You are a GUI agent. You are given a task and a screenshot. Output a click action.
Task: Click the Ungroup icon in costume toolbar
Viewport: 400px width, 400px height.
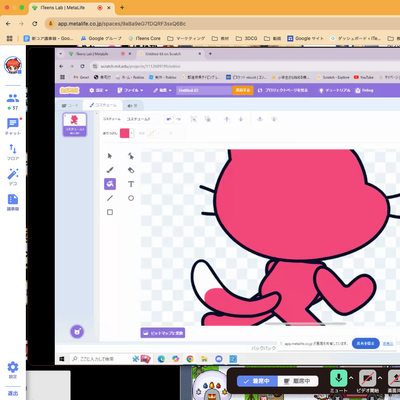207,119
